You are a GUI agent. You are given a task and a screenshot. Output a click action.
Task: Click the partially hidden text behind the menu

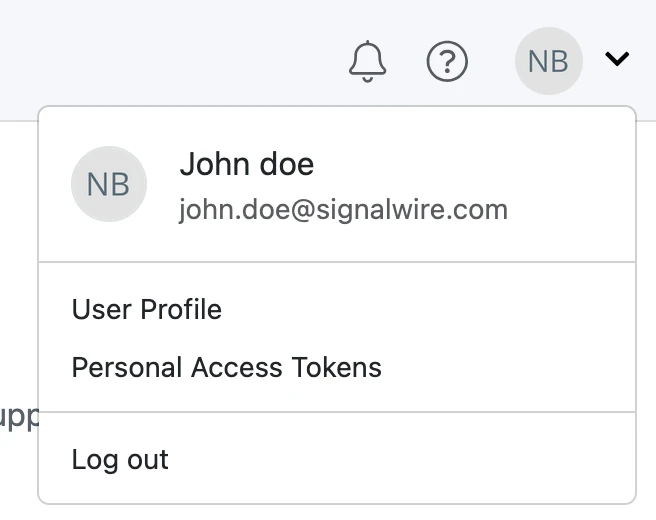tap(17, 418)
